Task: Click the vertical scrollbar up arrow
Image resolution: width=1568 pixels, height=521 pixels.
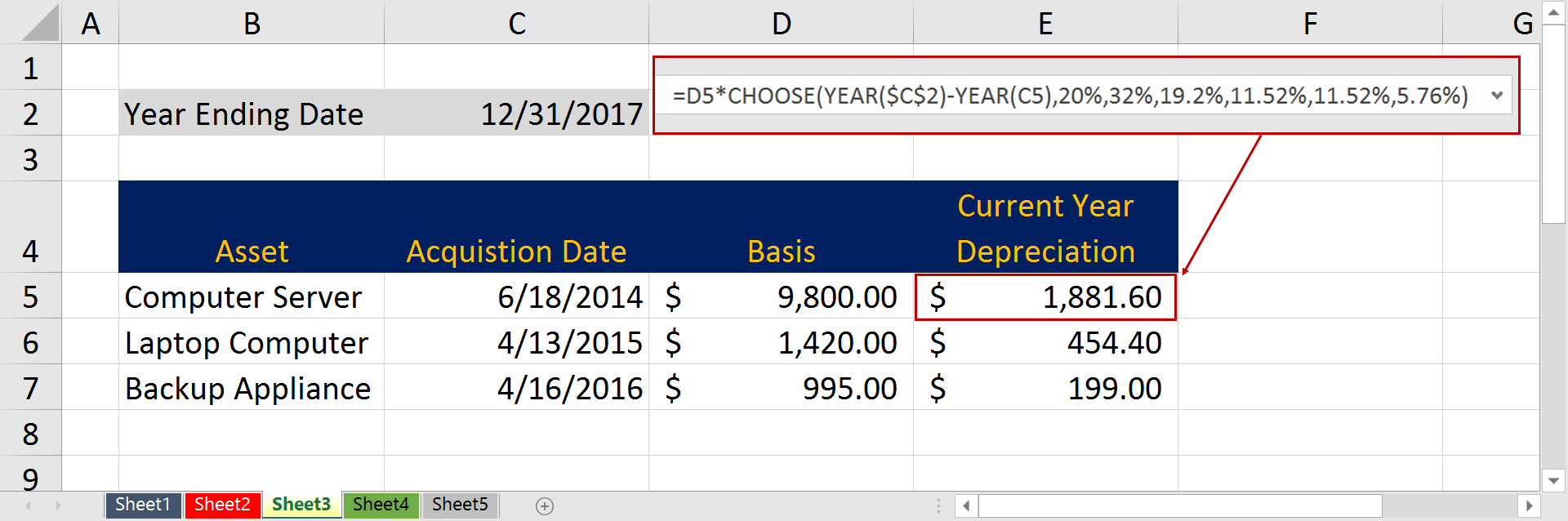Action: pyautogui.click(x=1553, y=12)
